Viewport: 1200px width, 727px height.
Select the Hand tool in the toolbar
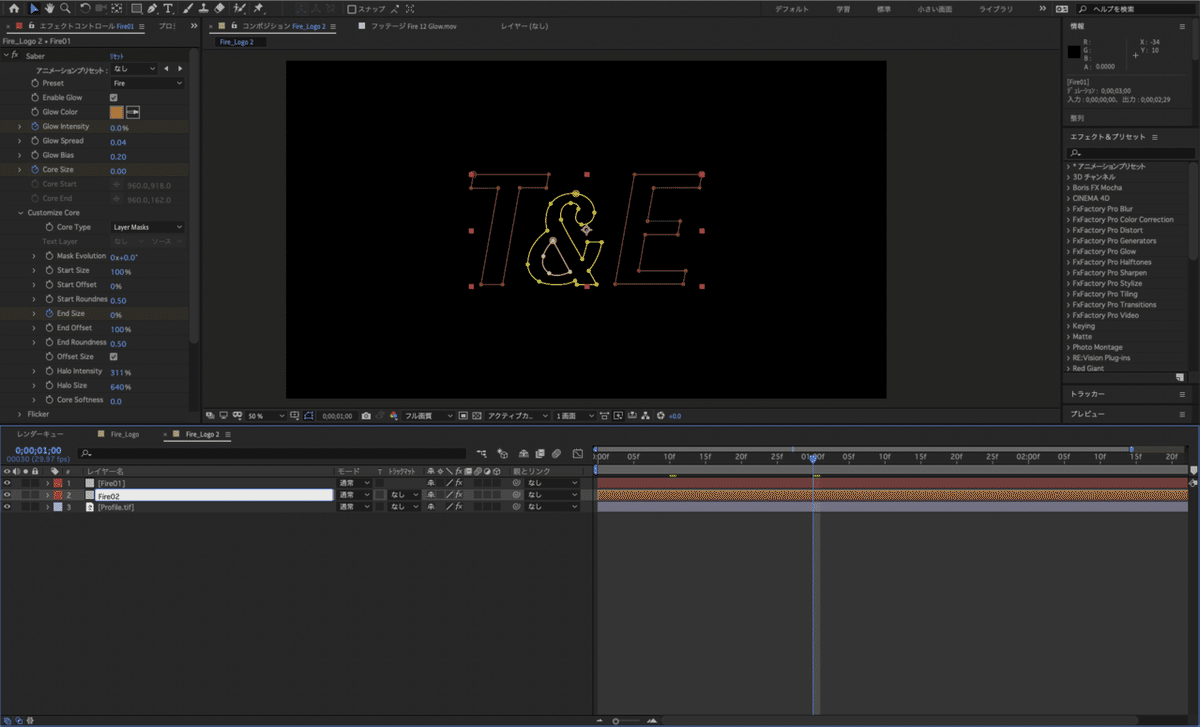[49, 8]
